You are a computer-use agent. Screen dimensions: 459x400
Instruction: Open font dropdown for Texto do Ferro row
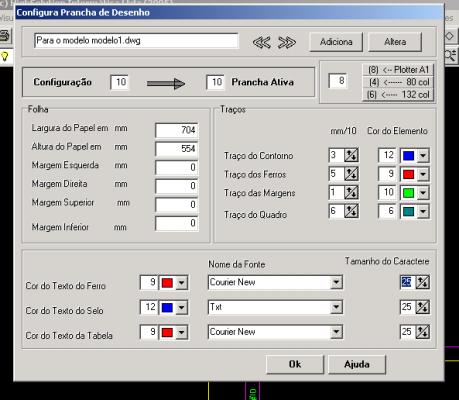[336, 283]
